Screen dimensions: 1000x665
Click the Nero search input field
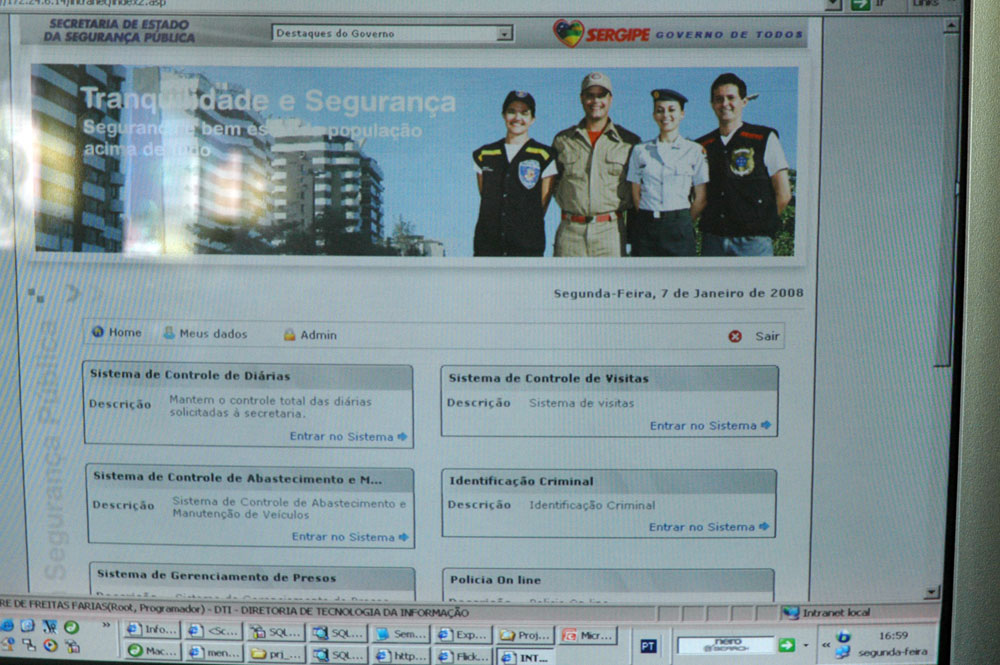pos(725,645)
